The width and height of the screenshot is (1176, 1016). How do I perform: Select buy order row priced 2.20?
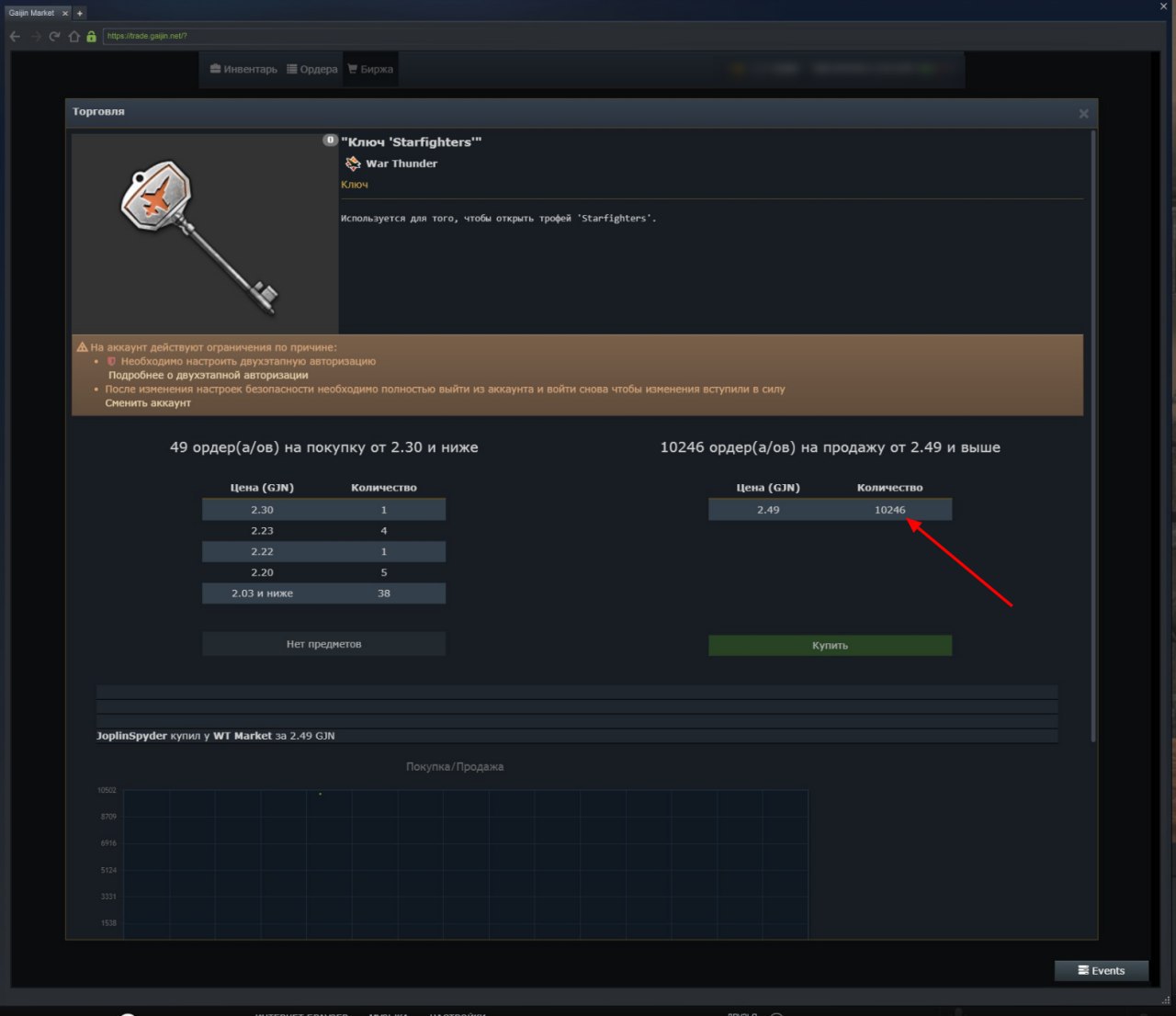point(323,572)
